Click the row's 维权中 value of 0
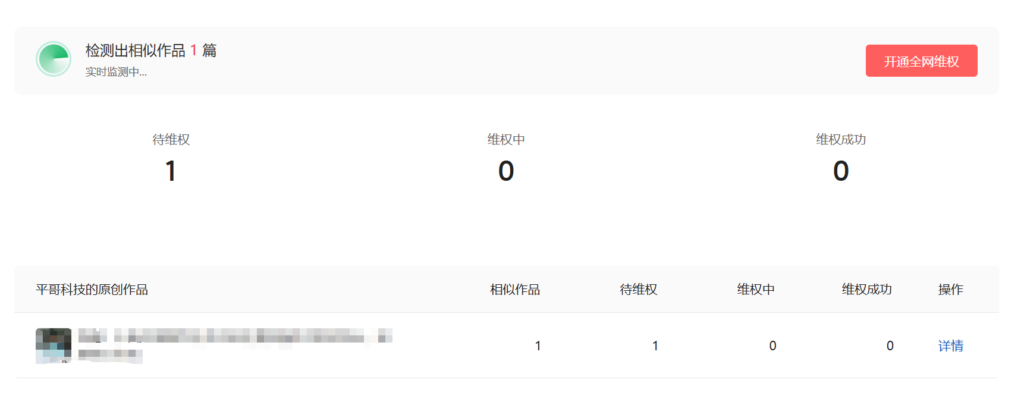The image size is (1024, 402). tap(772, 346)
